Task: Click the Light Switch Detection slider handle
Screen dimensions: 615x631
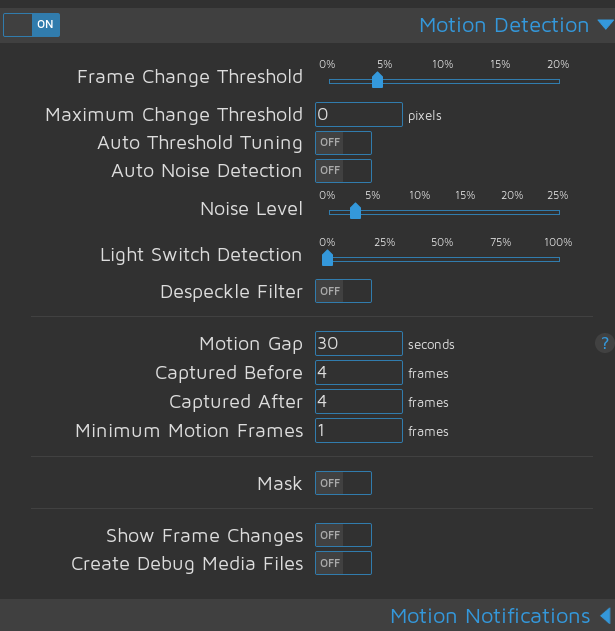Action: [x=328, y=258]
